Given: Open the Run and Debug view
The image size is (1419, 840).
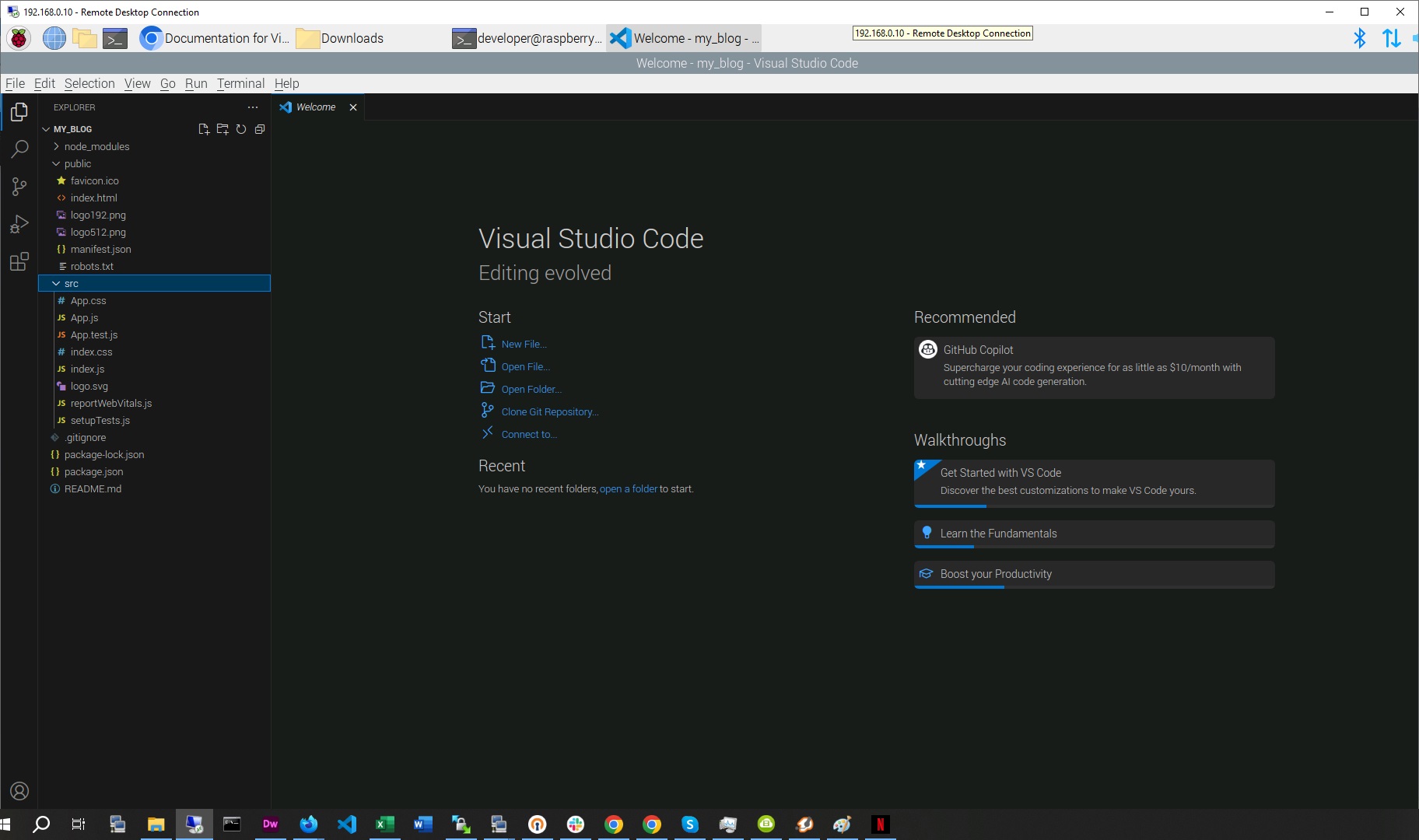Looking at the screenshot, I should click(19, 224).
